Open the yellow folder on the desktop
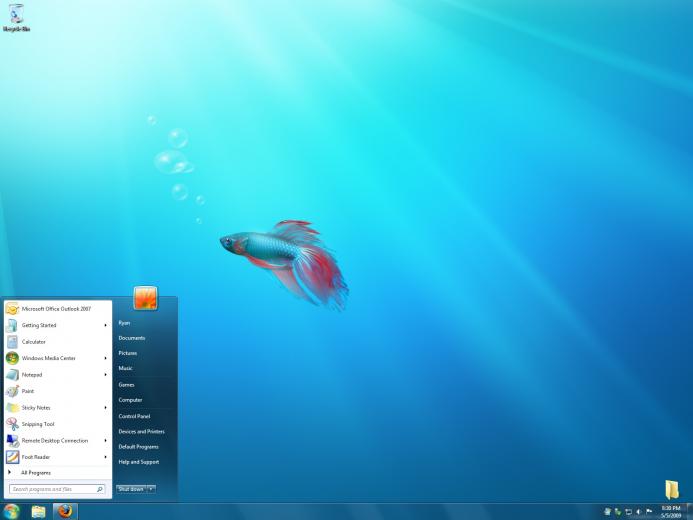693x520 pixels. 672,490
